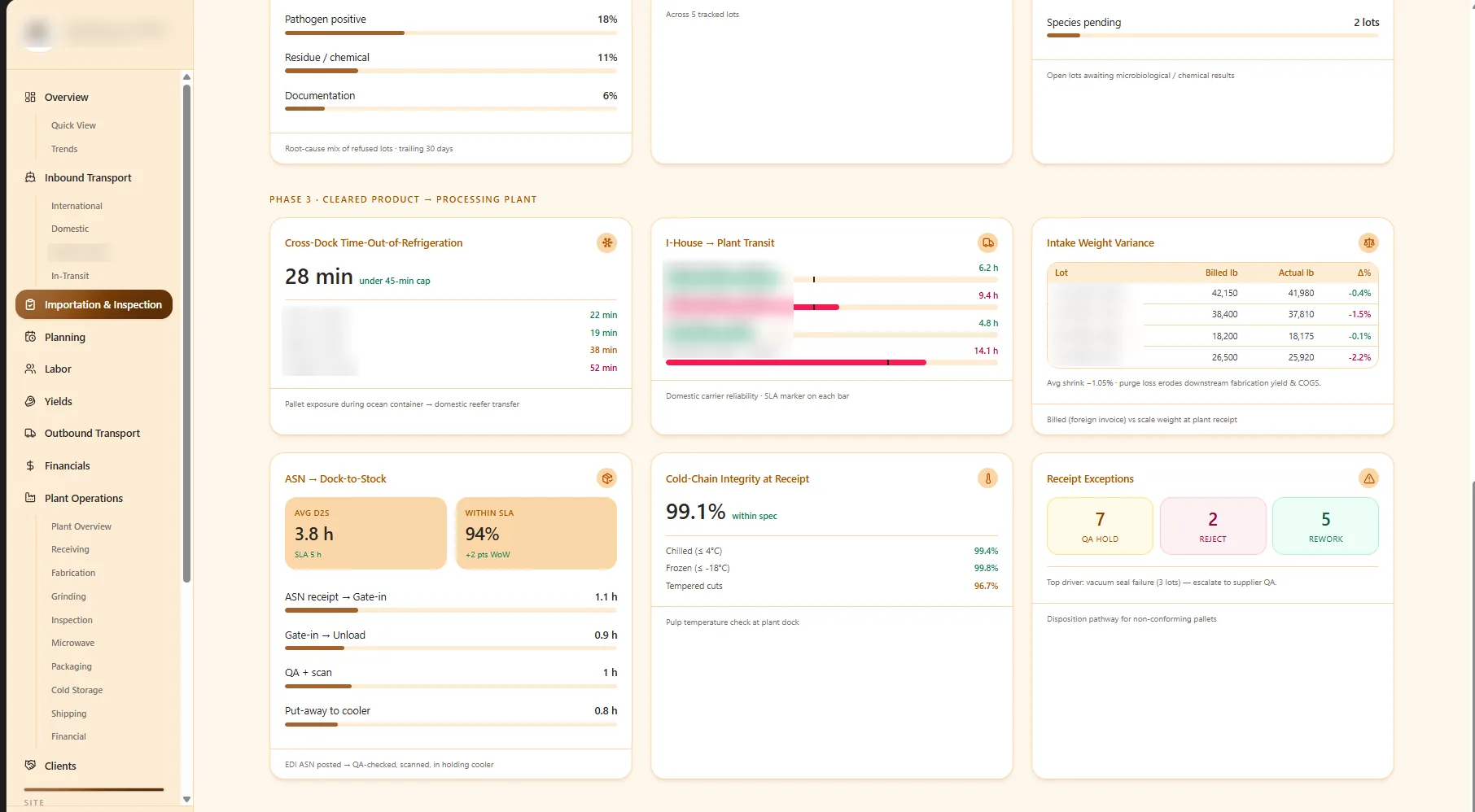Select Importation & Inspection menu item

pos(94,304)
